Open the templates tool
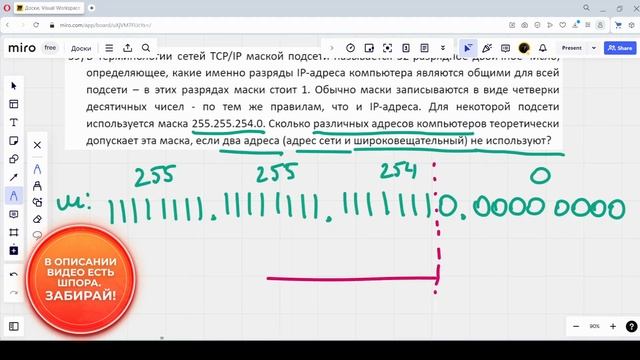 pyautogui.click(x=13, y=104)
